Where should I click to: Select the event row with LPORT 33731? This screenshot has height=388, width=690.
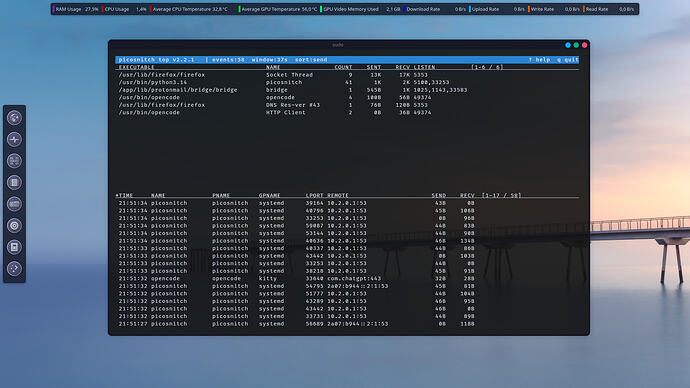(348, 316)
